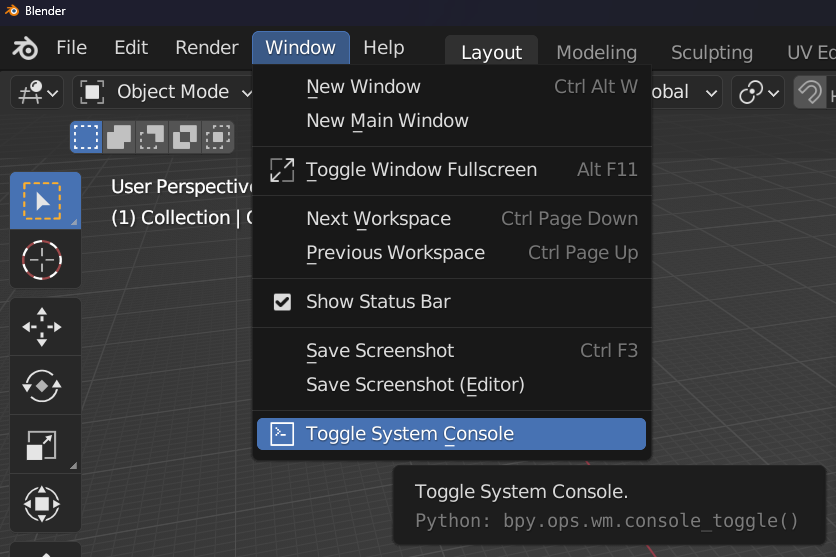
Task: Switch to the Layout workspace tab
Action: 492,52
